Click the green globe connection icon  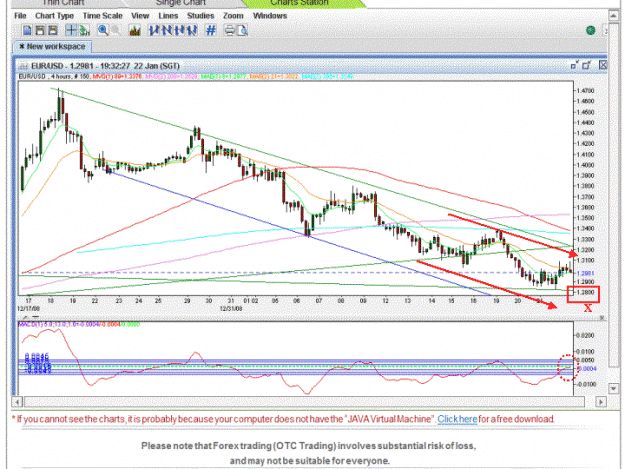[591, 30]
